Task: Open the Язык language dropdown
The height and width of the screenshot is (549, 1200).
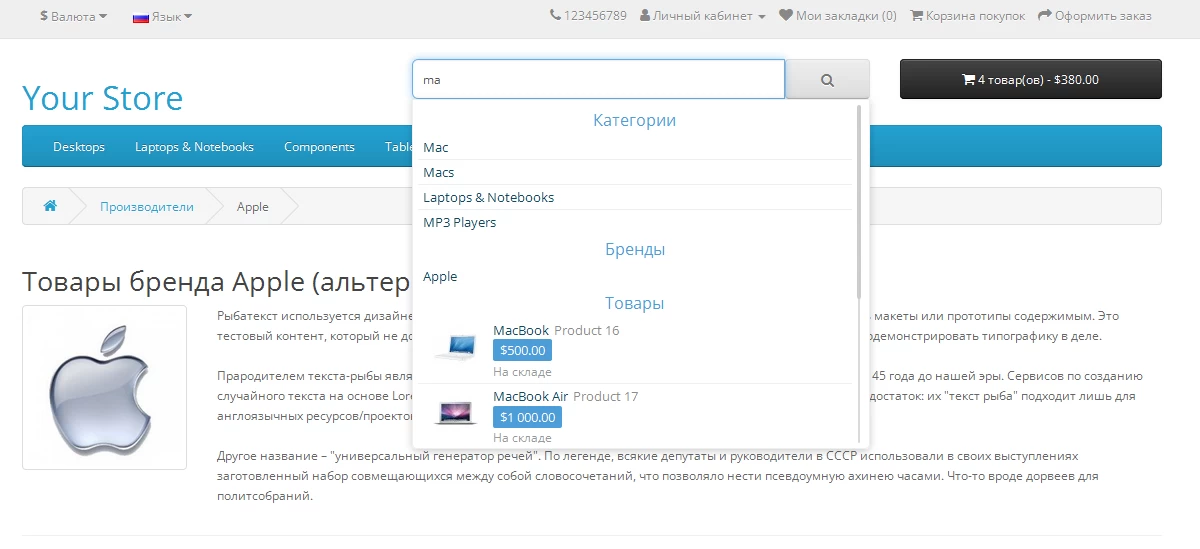Action: click(162, 16)
